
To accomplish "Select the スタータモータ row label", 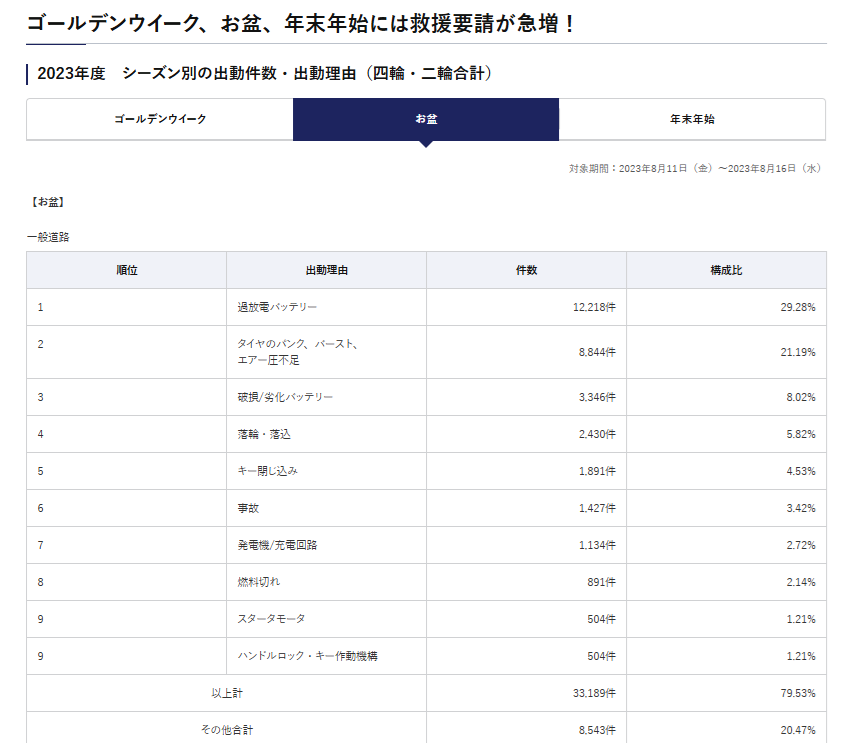I will pyautogui.click(x=271, y=619).
